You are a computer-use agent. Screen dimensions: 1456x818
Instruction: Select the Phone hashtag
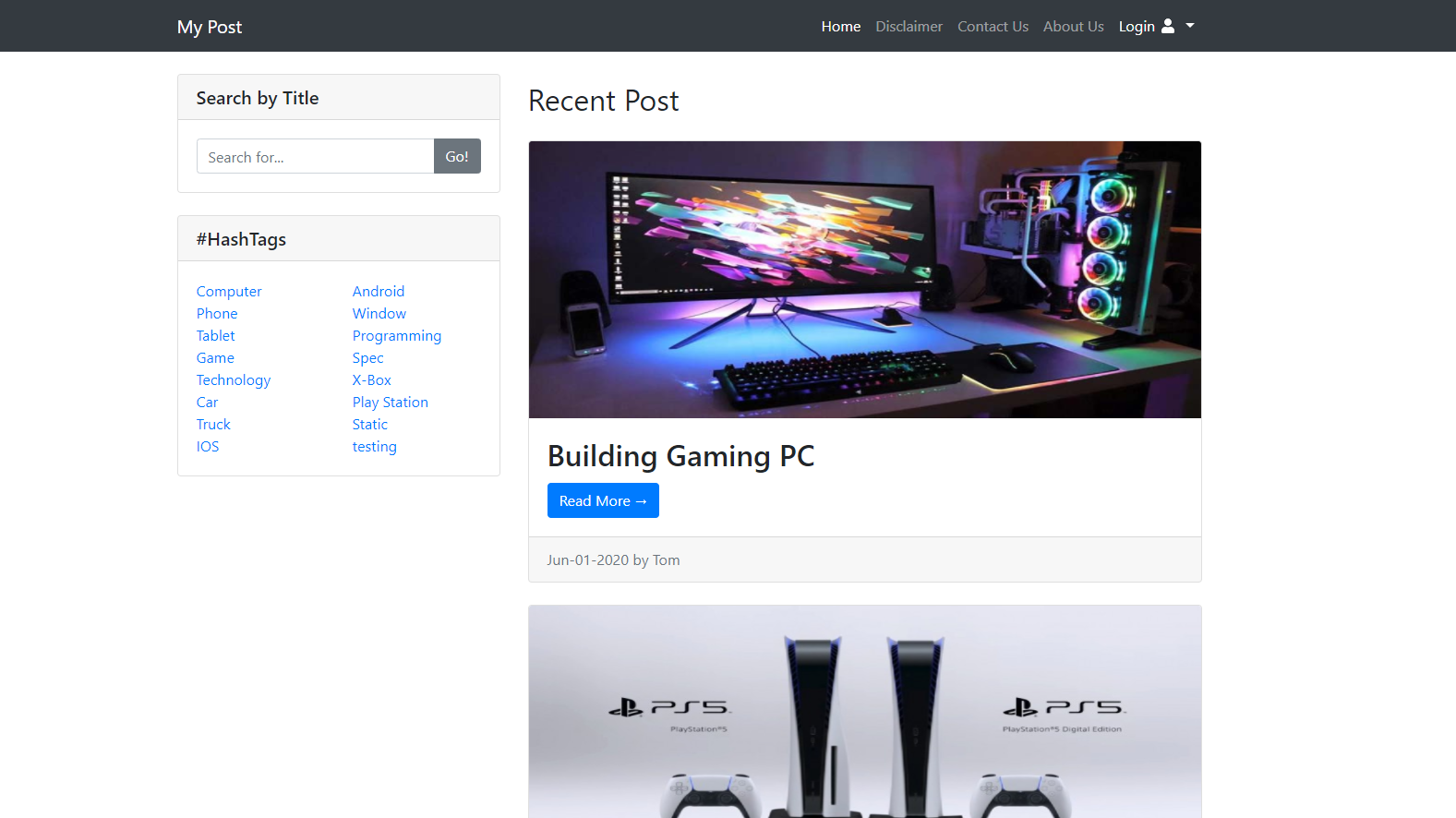click(x=217, y=314)
